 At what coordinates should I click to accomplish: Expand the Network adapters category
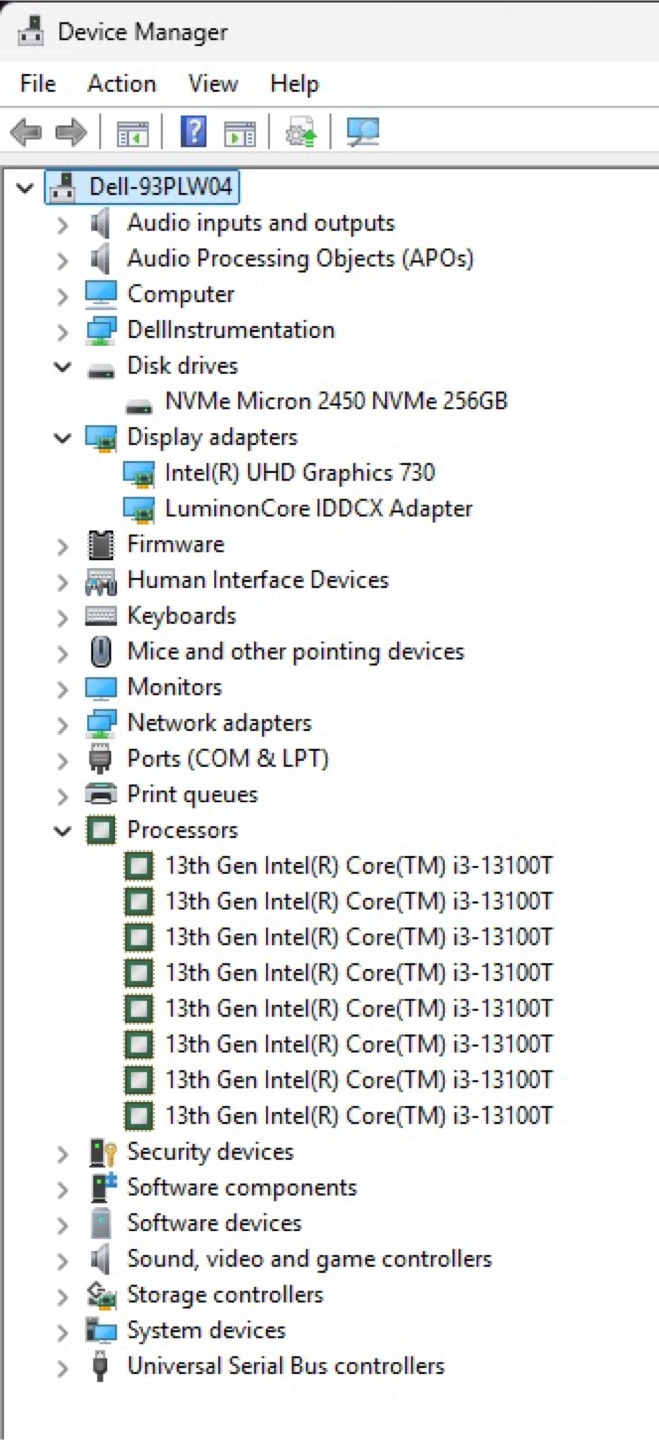(x=63, y=723)
